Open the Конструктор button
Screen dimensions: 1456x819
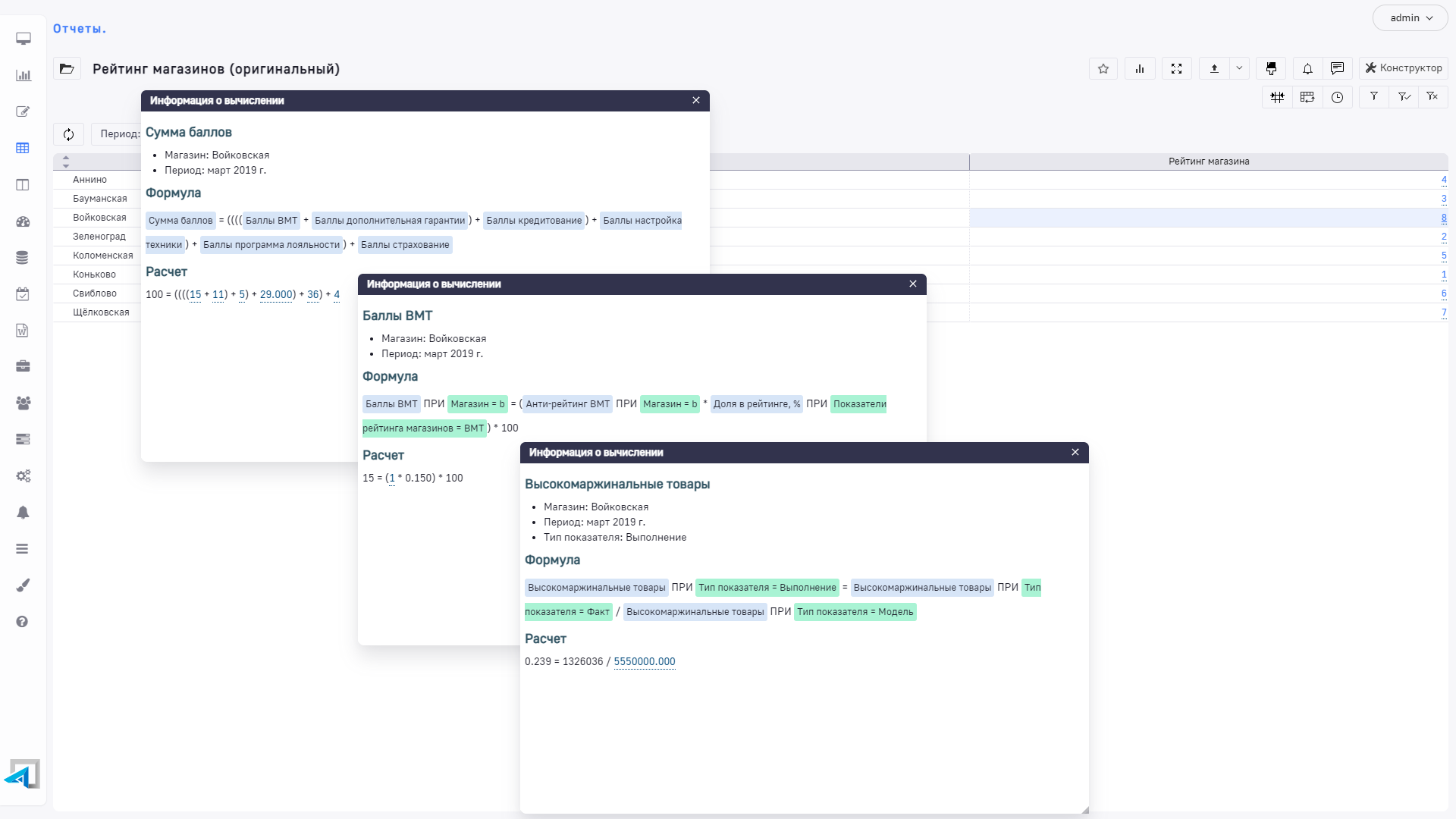[1403, 68]
